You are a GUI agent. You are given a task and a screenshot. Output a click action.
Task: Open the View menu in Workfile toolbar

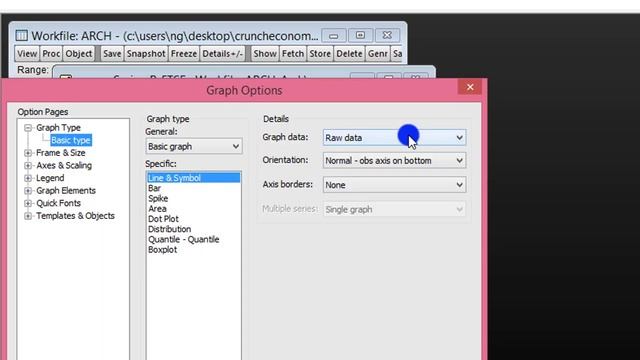point(27,54)
